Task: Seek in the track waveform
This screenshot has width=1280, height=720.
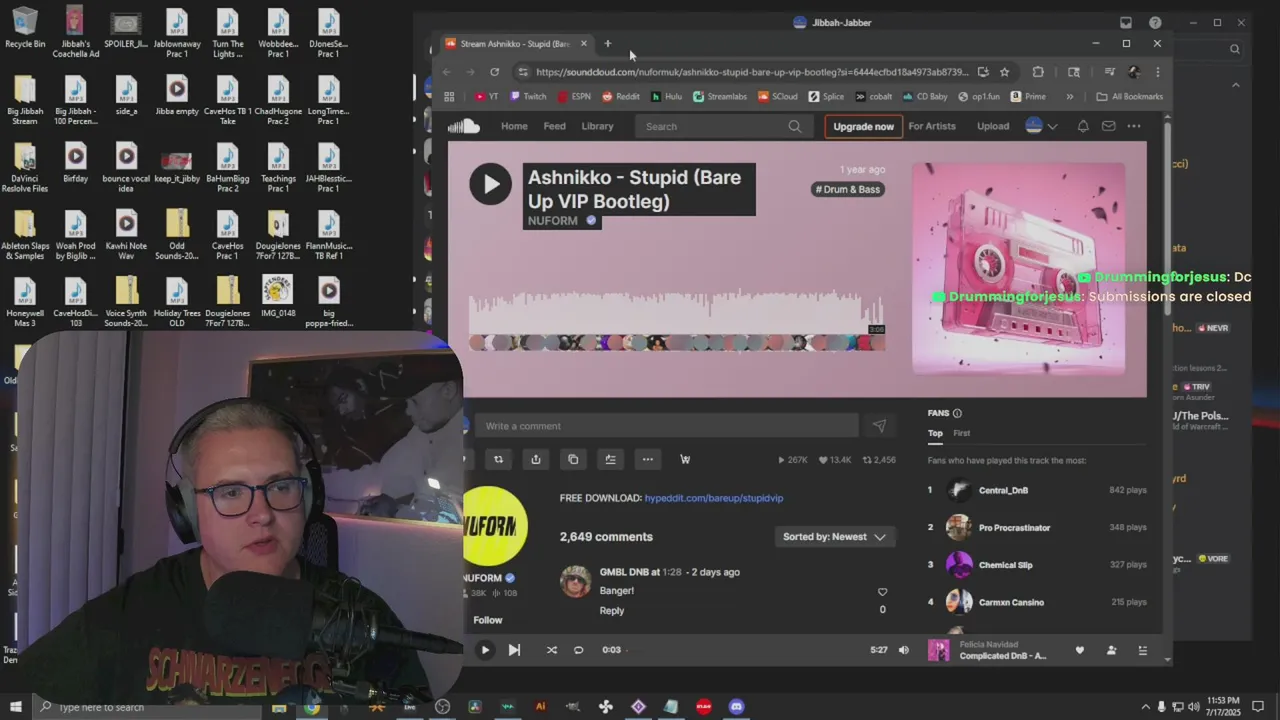Action: click(676, 314)
